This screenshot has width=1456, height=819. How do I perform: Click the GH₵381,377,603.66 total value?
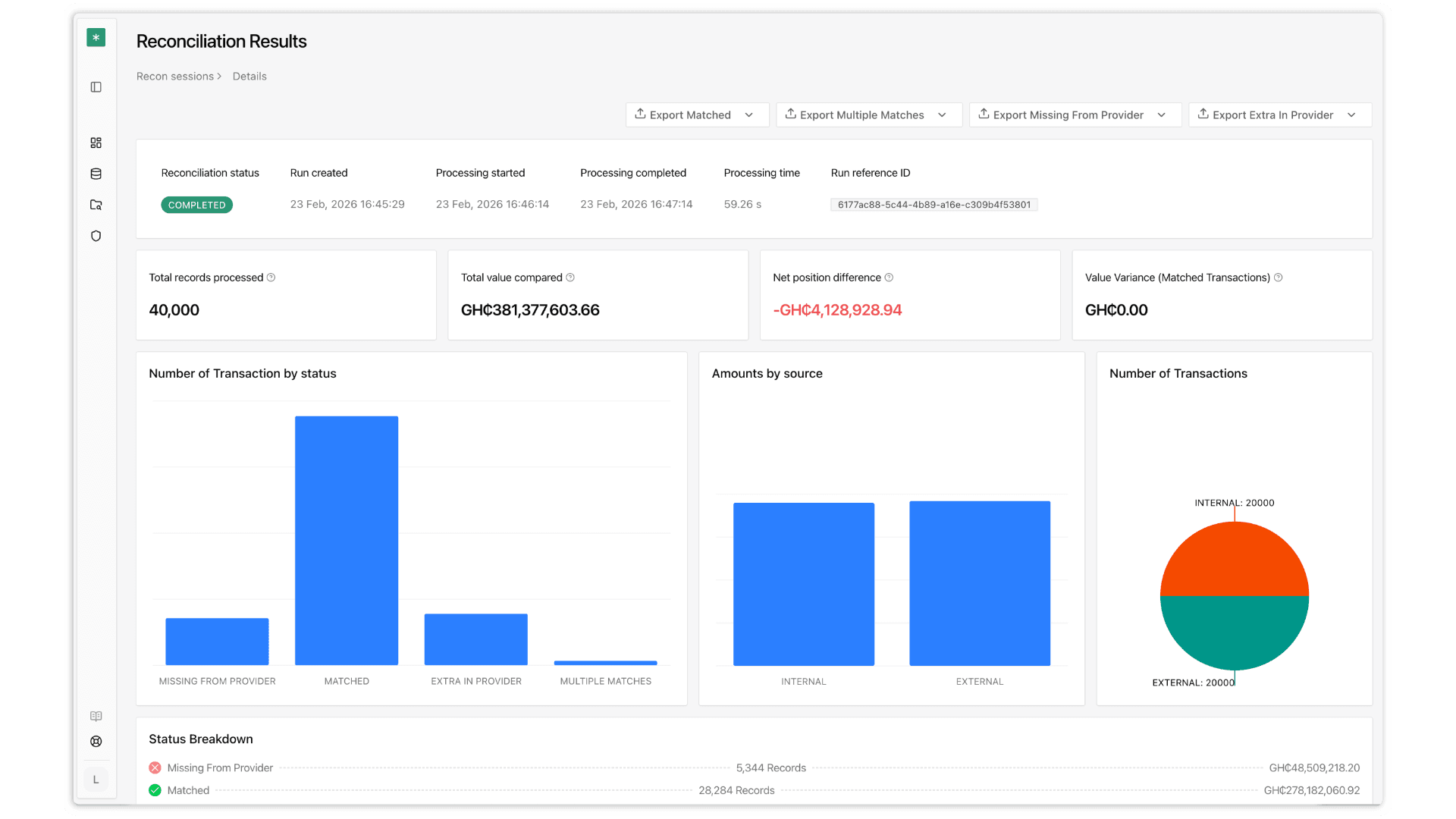(530, 310)
